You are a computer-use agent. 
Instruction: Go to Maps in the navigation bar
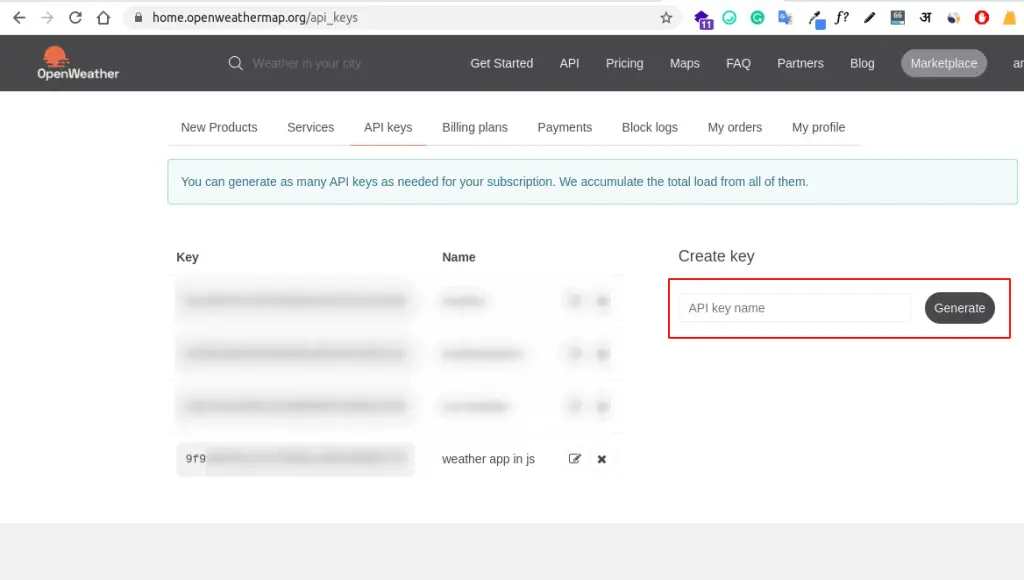[684, 63]
